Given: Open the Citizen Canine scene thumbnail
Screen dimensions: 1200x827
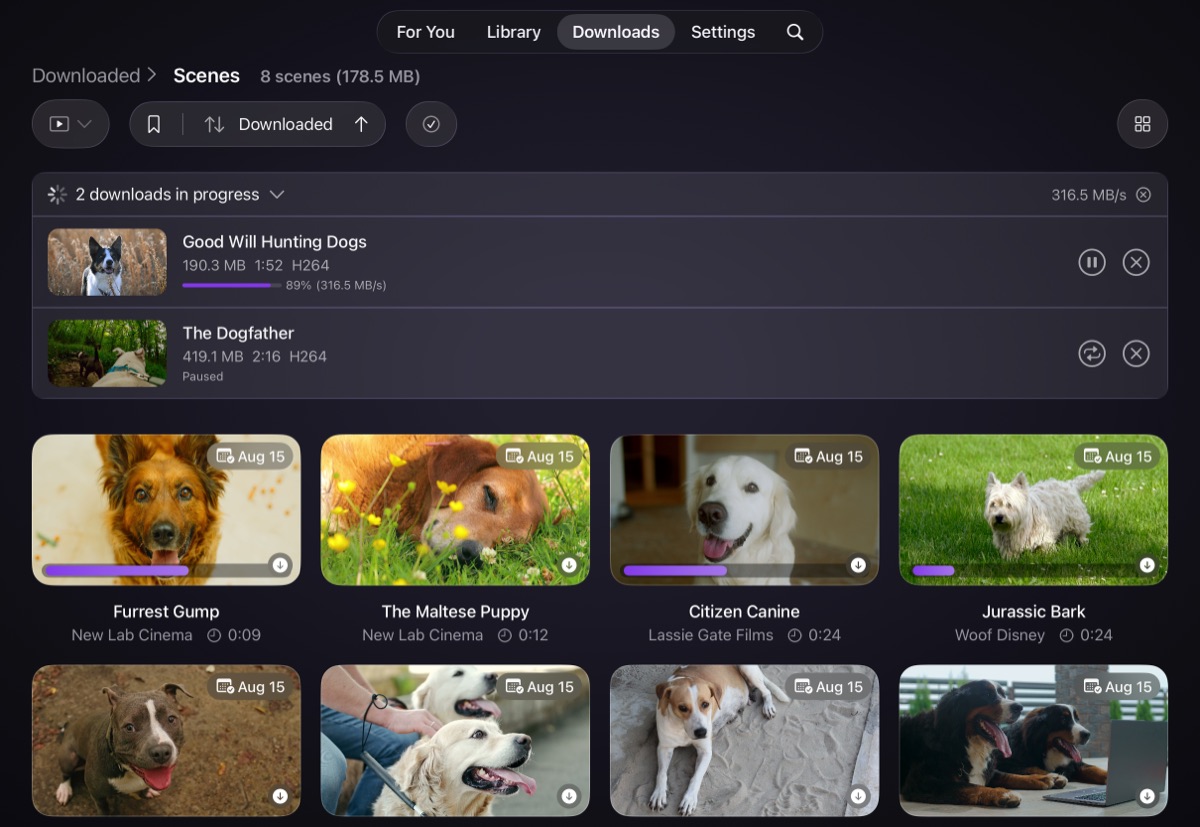Looking at the screenshot, I should 744,510.
